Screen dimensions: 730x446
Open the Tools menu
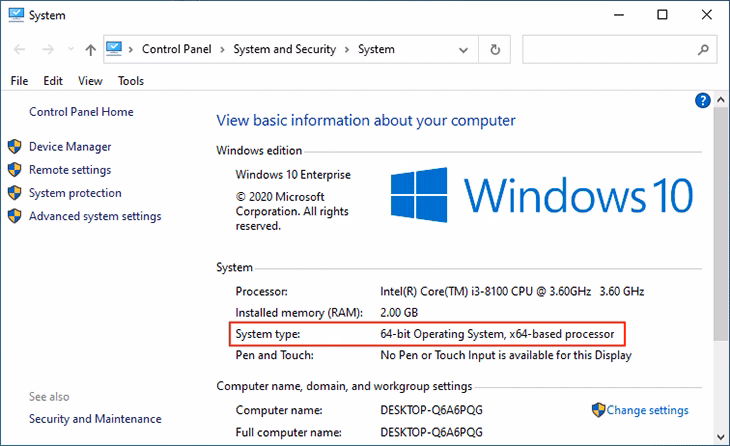tap(131, 81)
